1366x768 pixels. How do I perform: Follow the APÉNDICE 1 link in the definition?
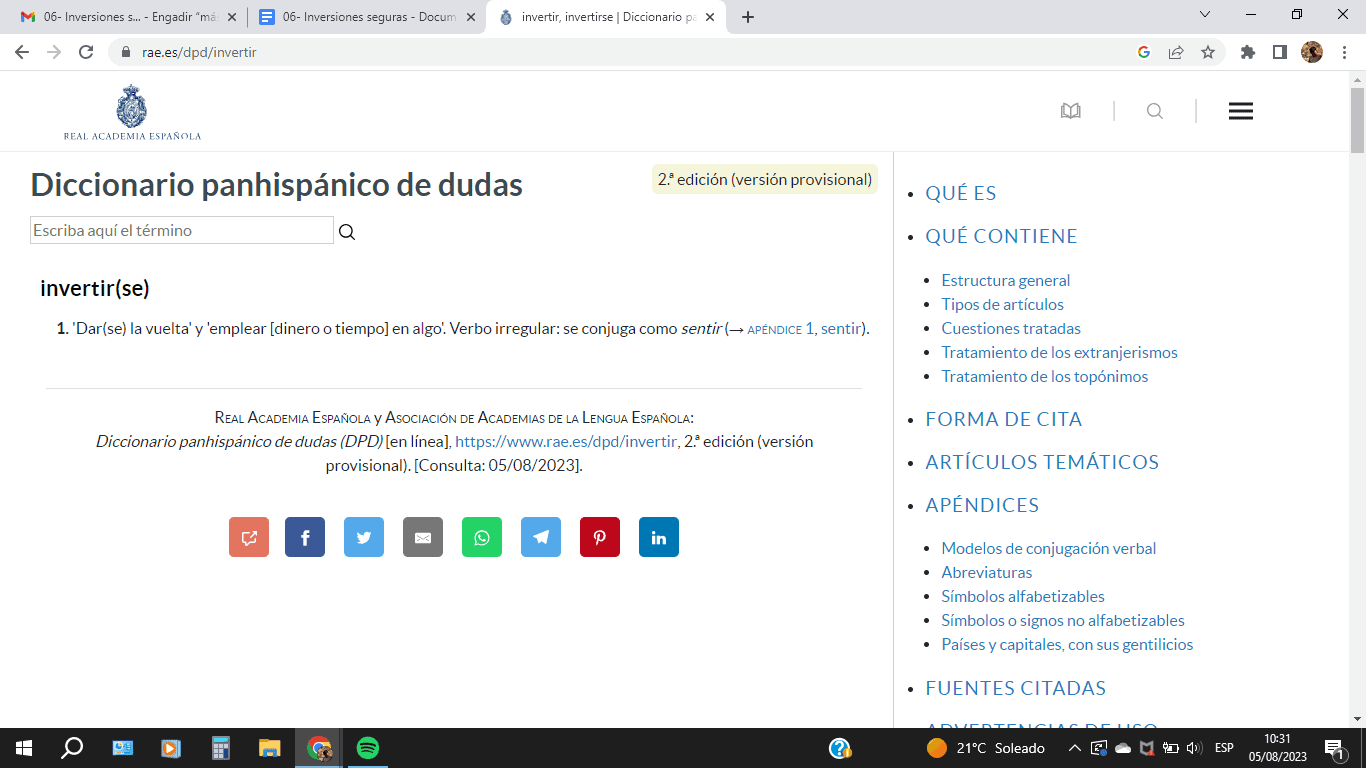(781, 329)
